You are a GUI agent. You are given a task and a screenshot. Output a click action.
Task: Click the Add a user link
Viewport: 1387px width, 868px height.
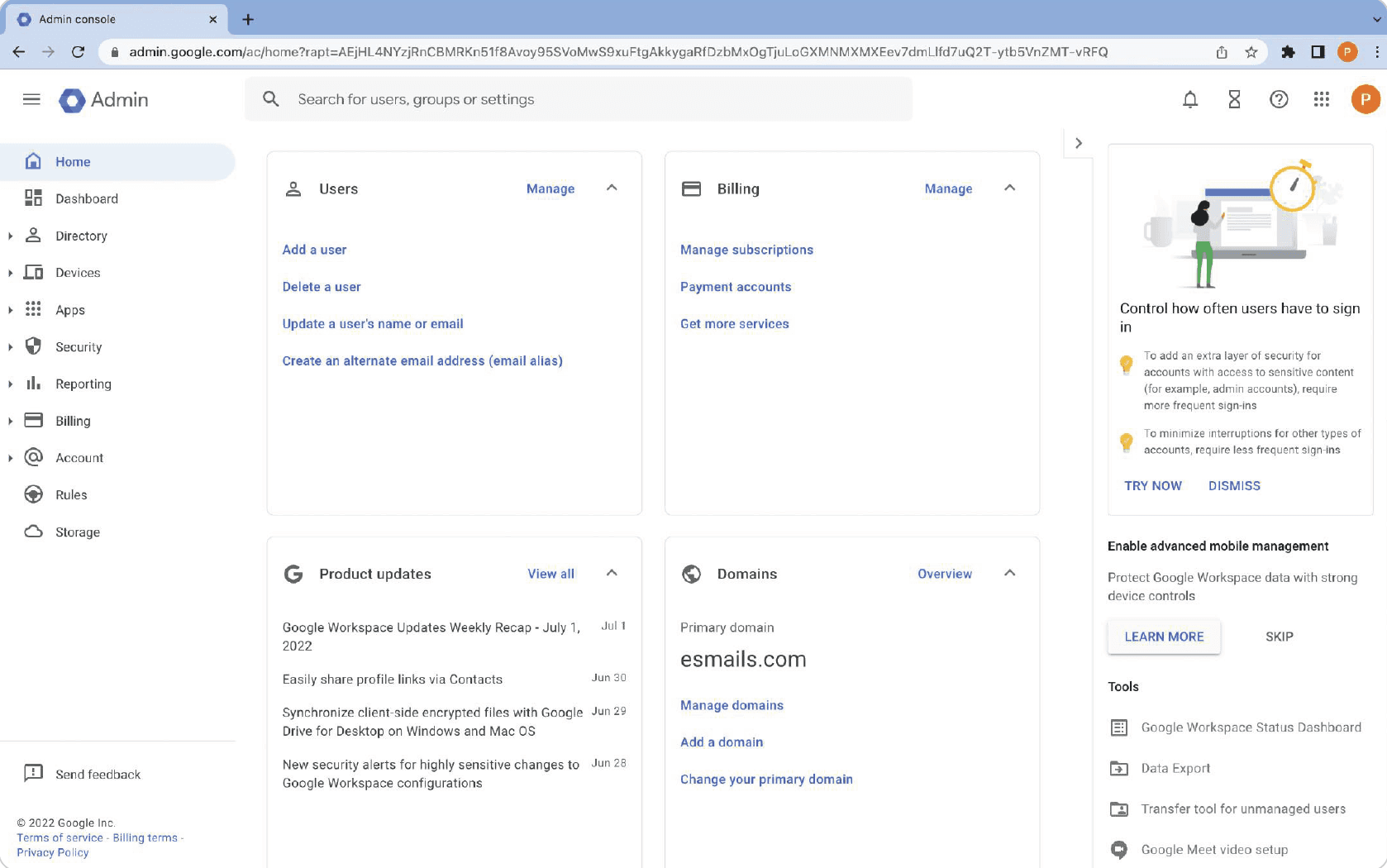pos(314,250)
